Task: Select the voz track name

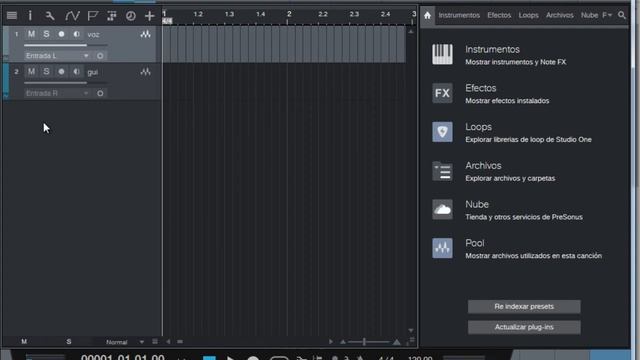Action: [x=93, y=35]
